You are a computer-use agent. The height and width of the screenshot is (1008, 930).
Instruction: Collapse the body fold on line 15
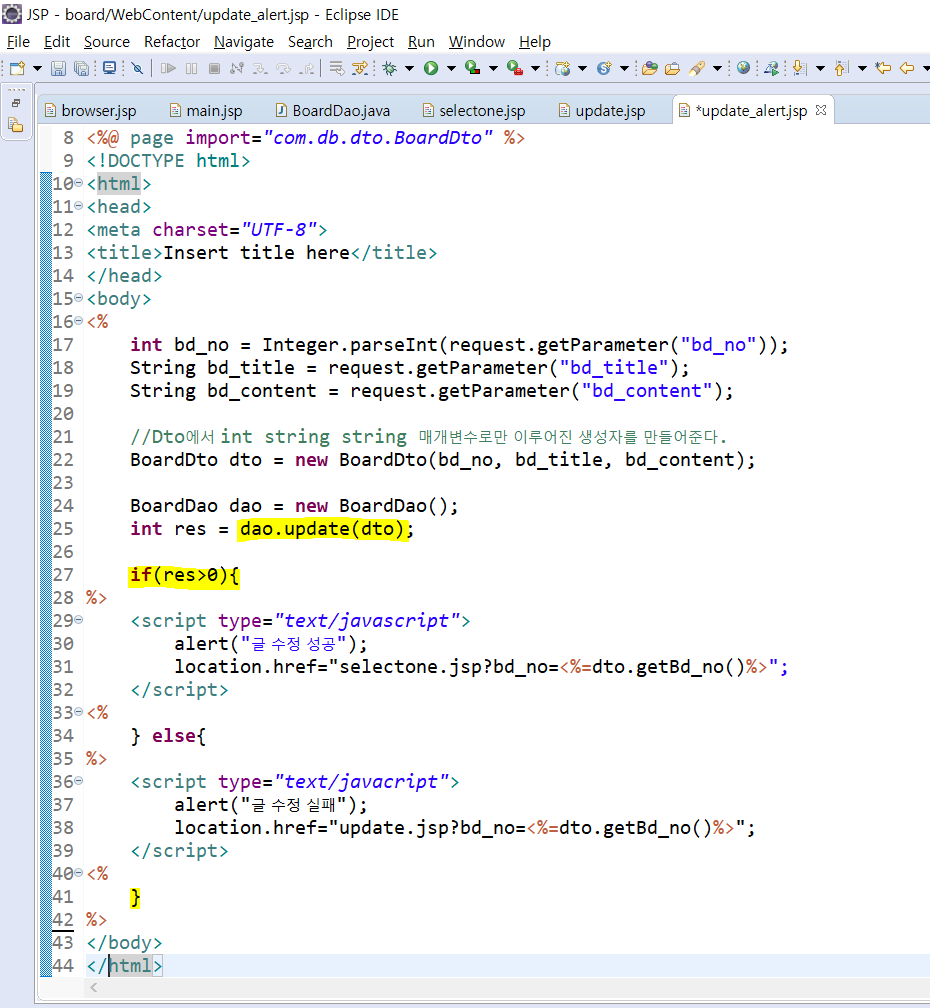click(78, 298)
